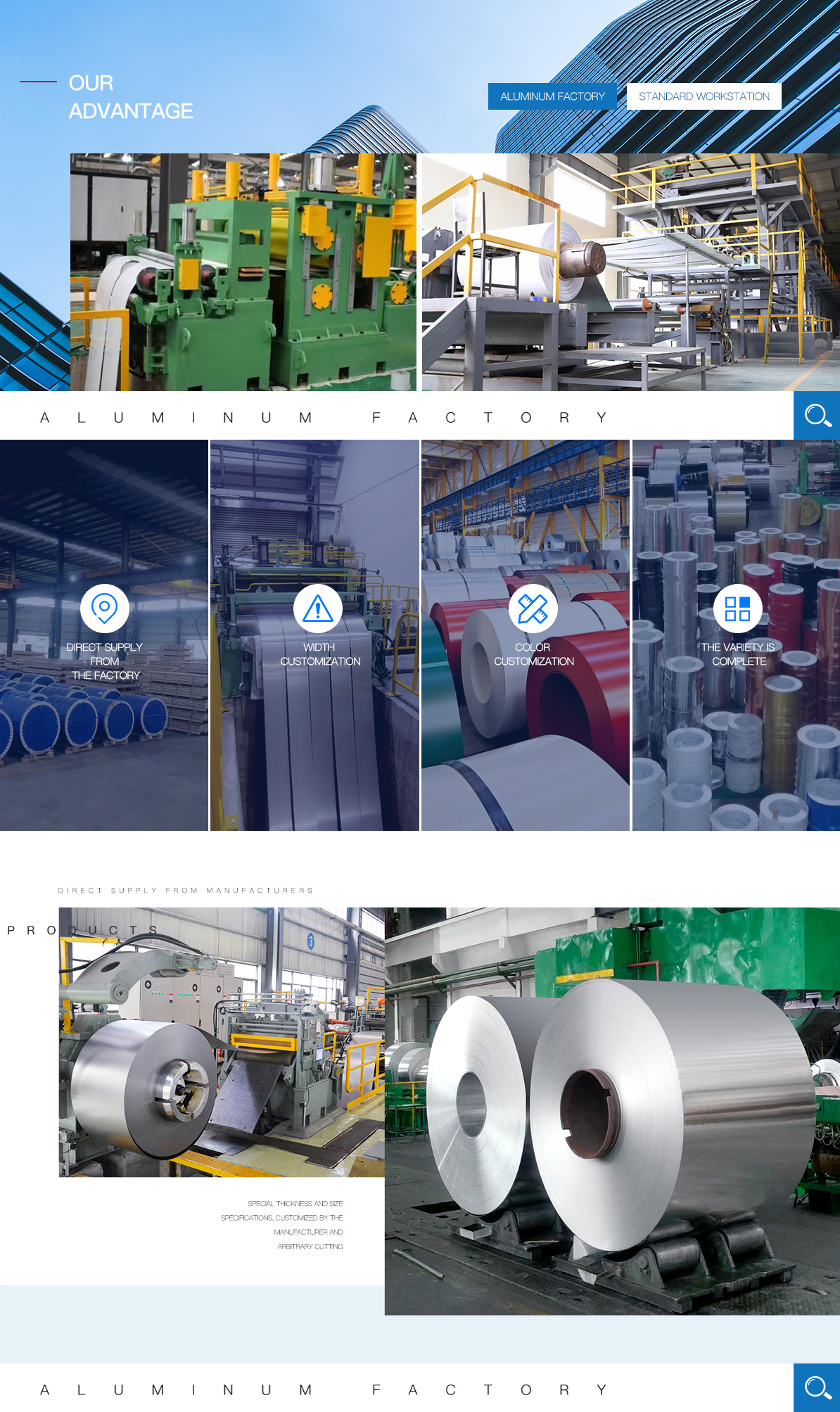Open the coating line workstation photo
The height and width of the screenshot is (1412, 840).
(631, 272)
